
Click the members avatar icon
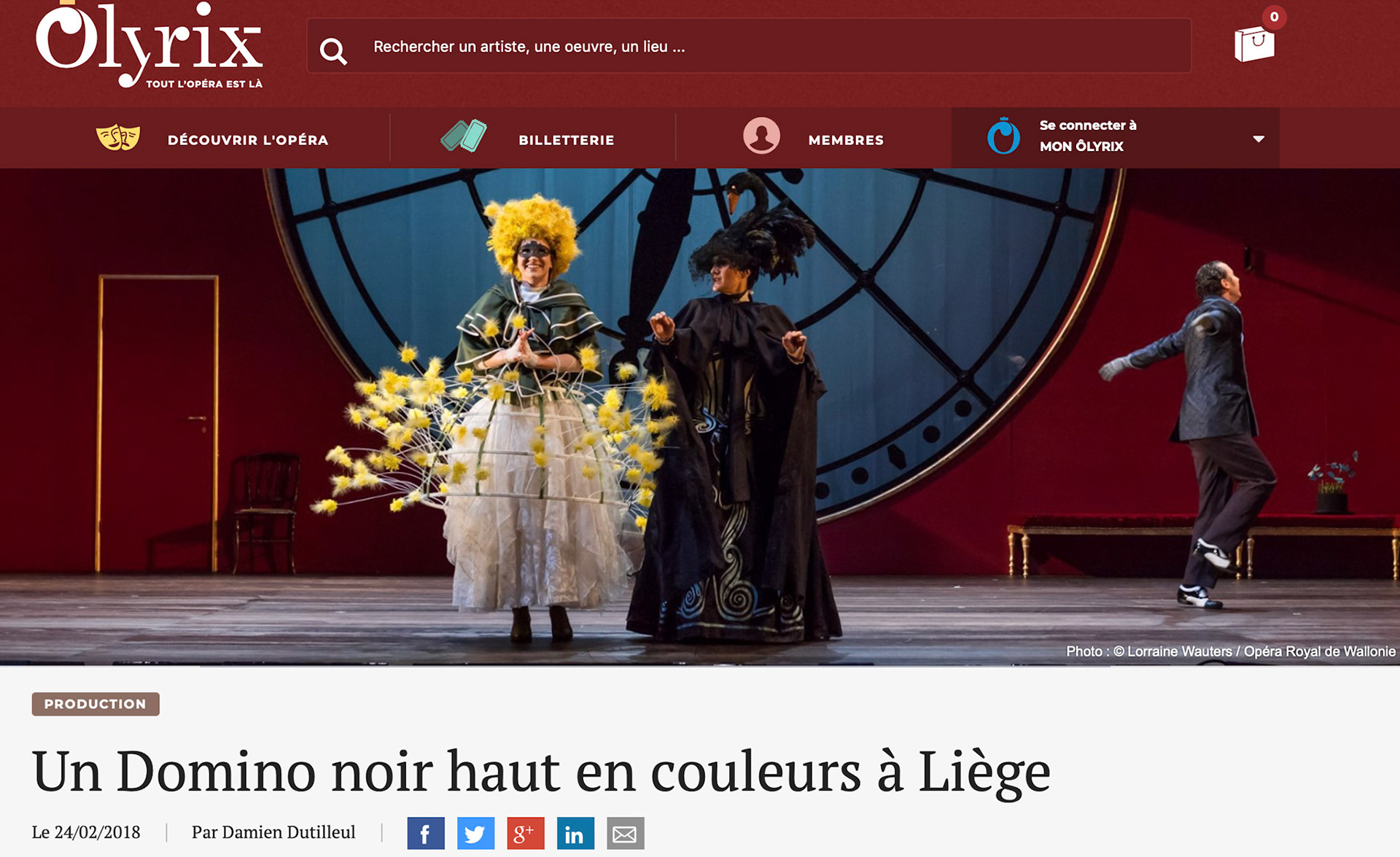pos(761,136)
